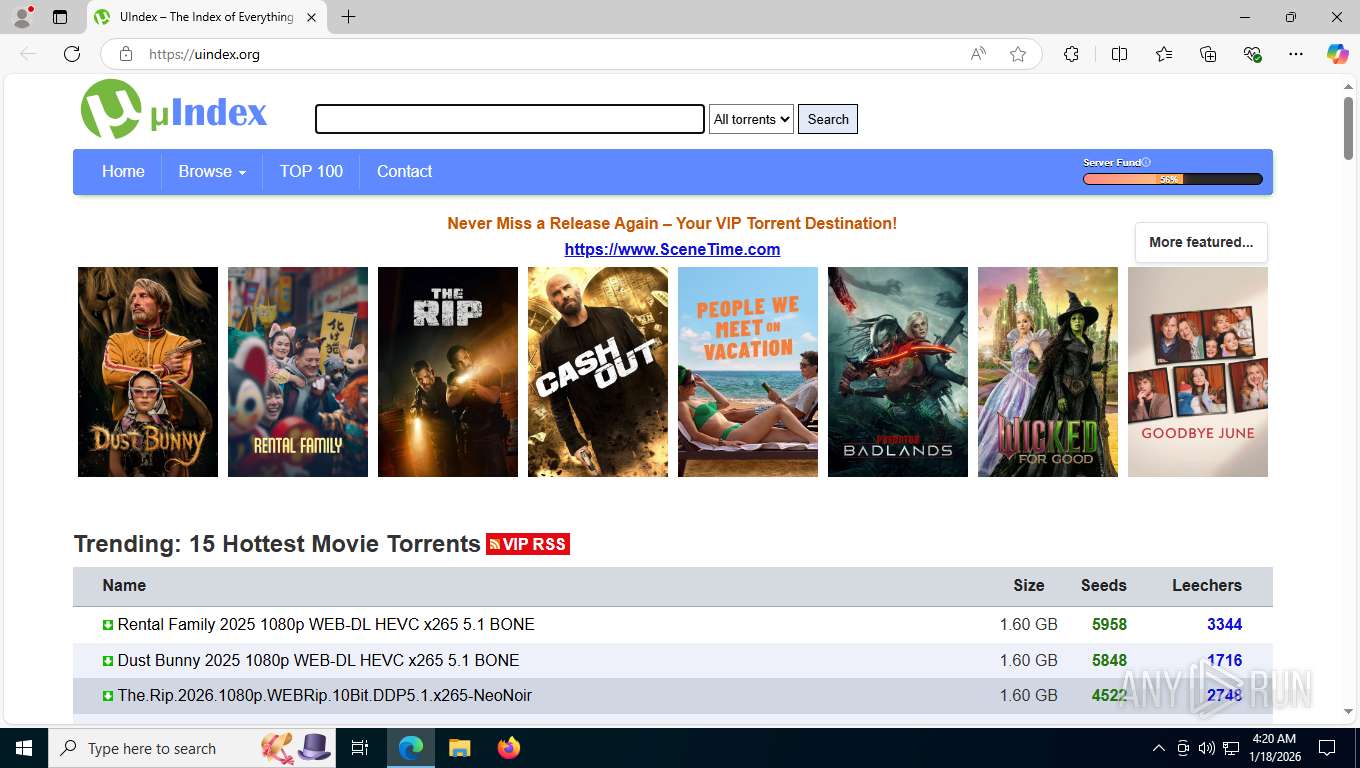Click leecher count 3344
The width and height of the screenshot is (1360, 768).
(1224, 625)
